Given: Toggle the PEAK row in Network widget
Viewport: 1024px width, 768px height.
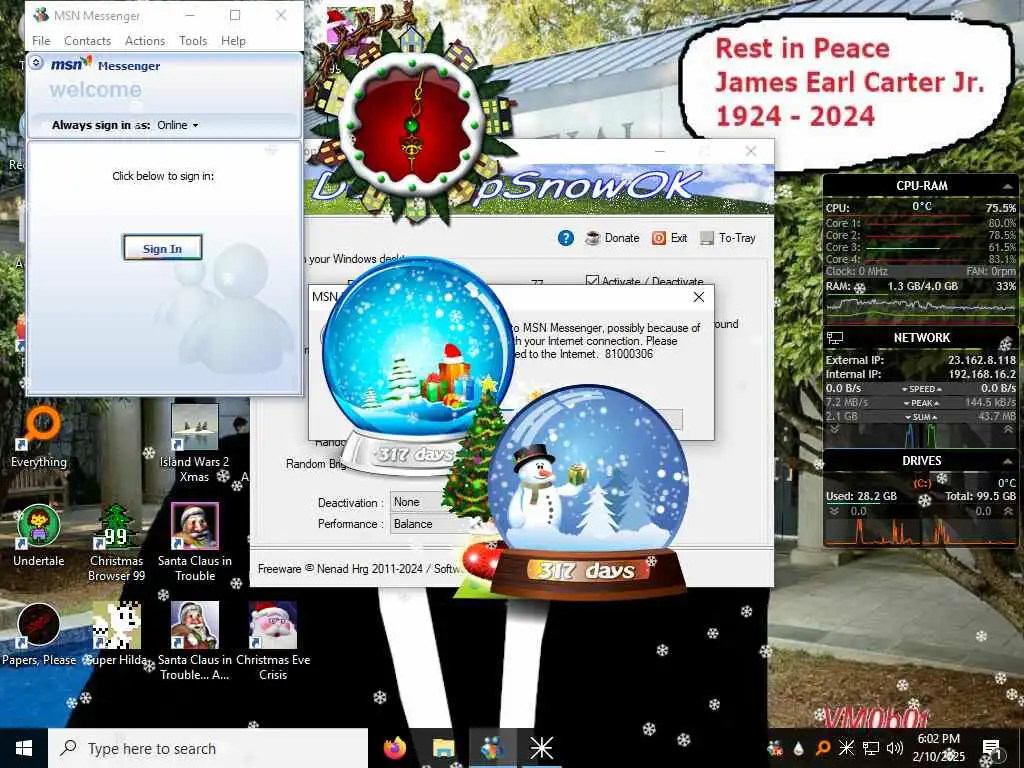Looking at the screenshot, I should (x=921, y=403).
